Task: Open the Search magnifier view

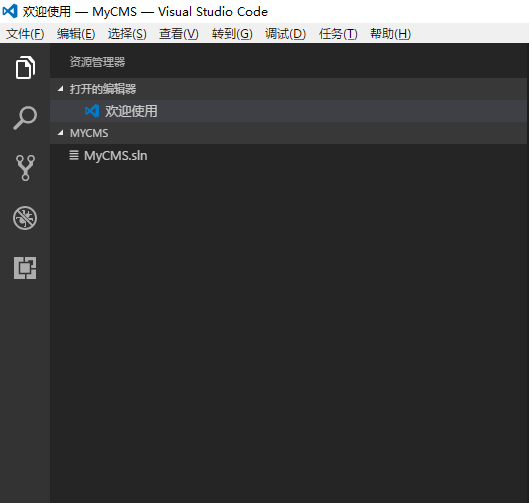Action: (25, 118)
